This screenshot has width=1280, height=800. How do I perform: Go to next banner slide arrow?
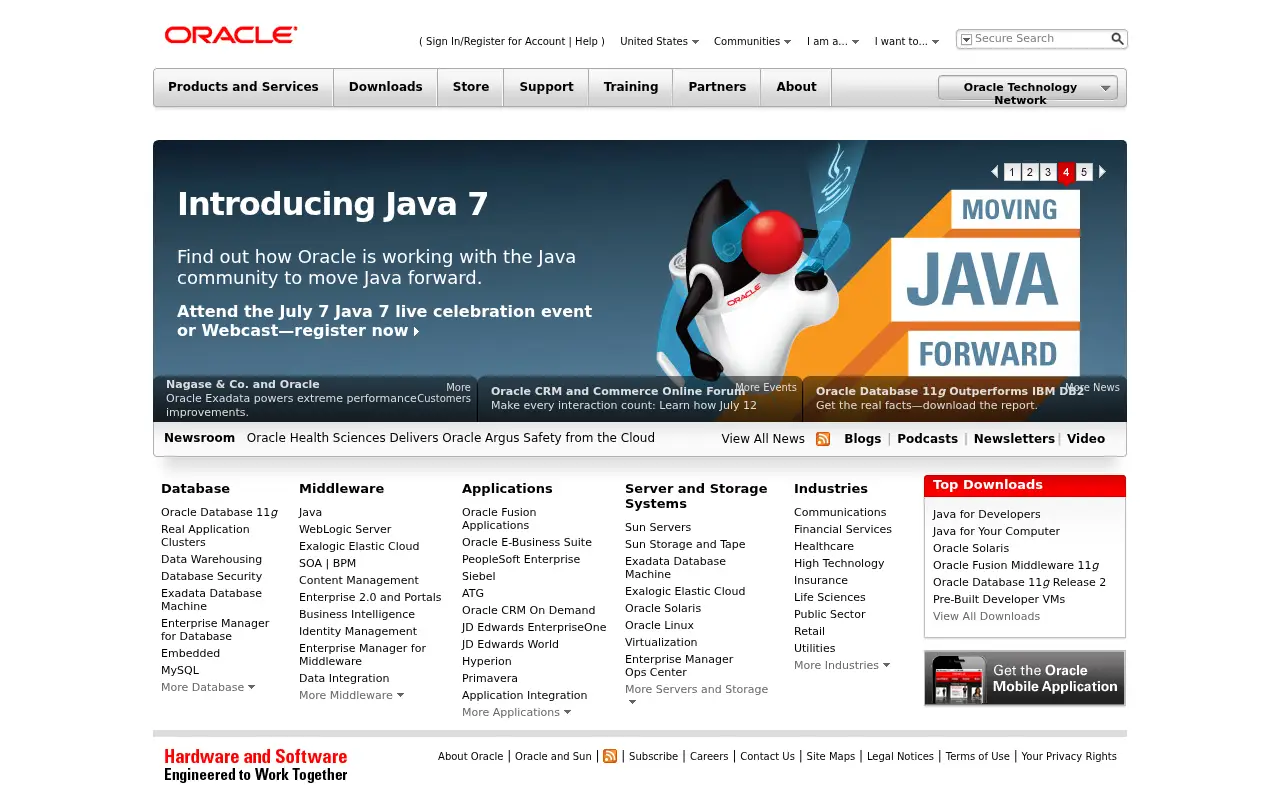(x=1102, y=172)
